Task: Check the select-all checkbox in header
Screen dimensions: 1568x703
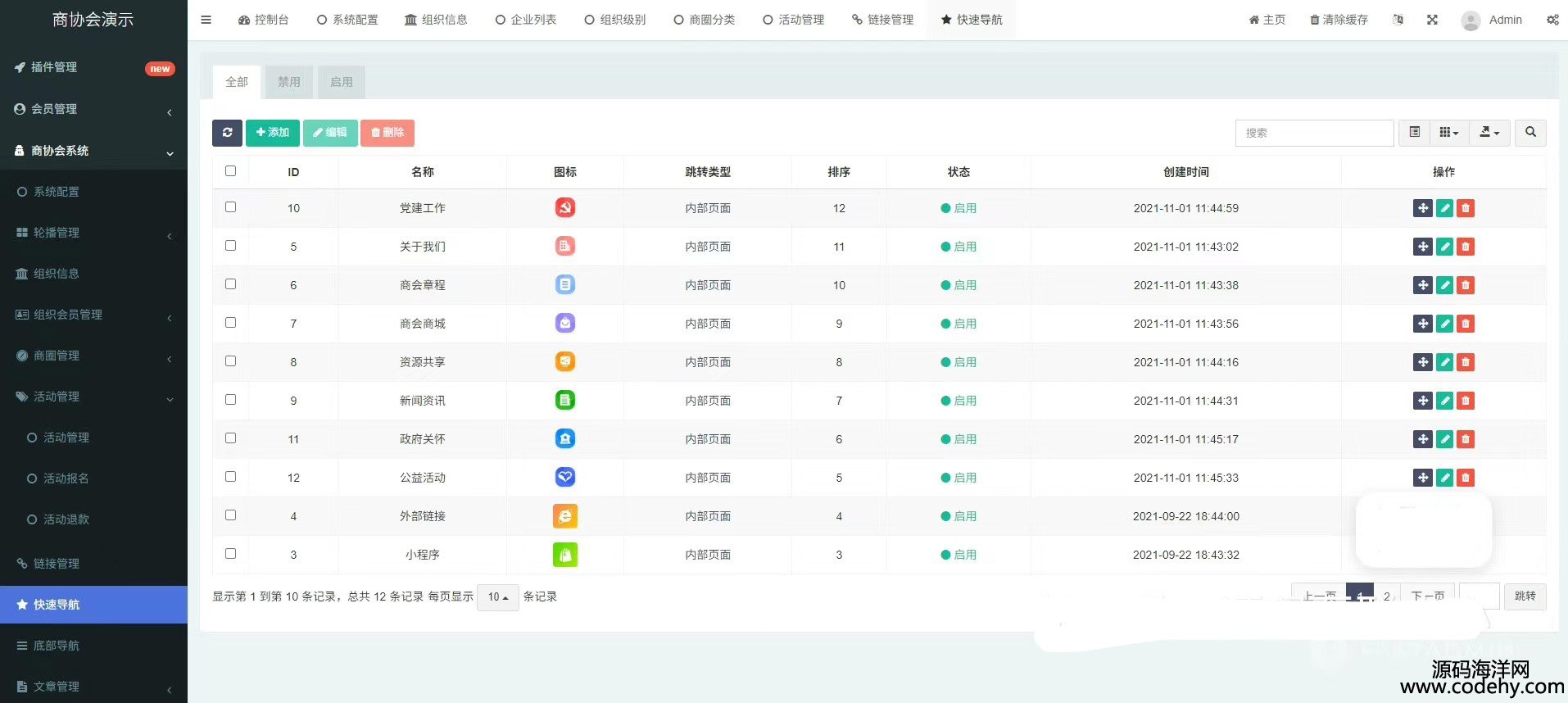Action: click(230, 171)
